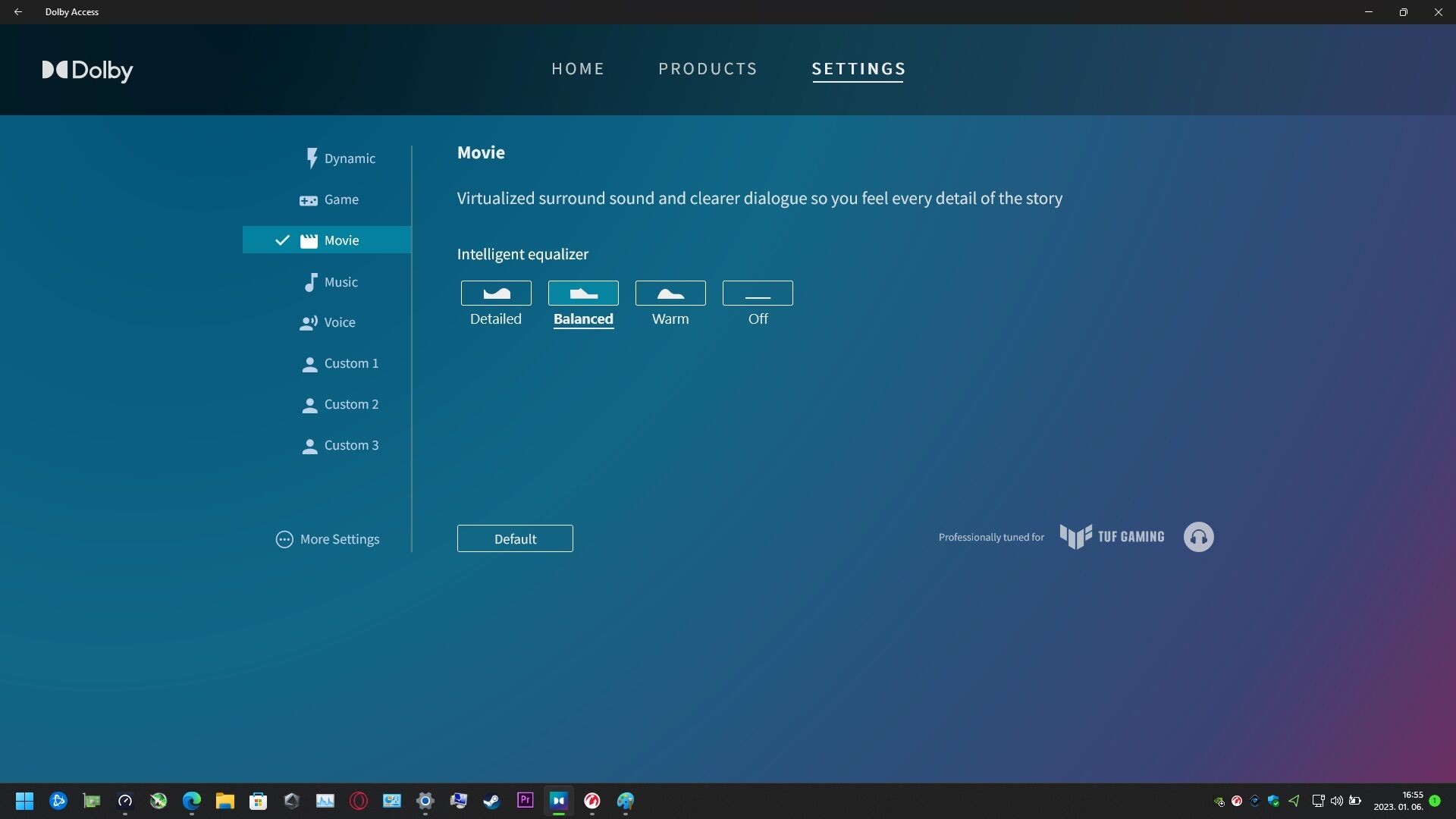Click the red Wargaming tray icon

[x=1237, y=801]
